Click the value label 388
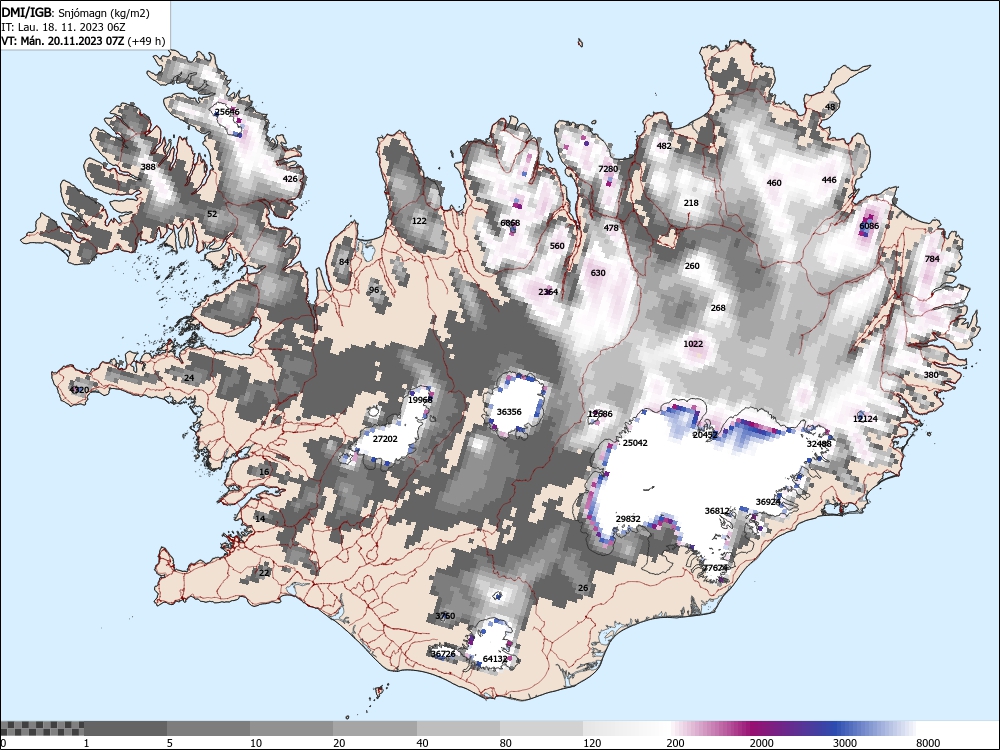Viewport: 1000px width, 750px height. tap(148, 167)
